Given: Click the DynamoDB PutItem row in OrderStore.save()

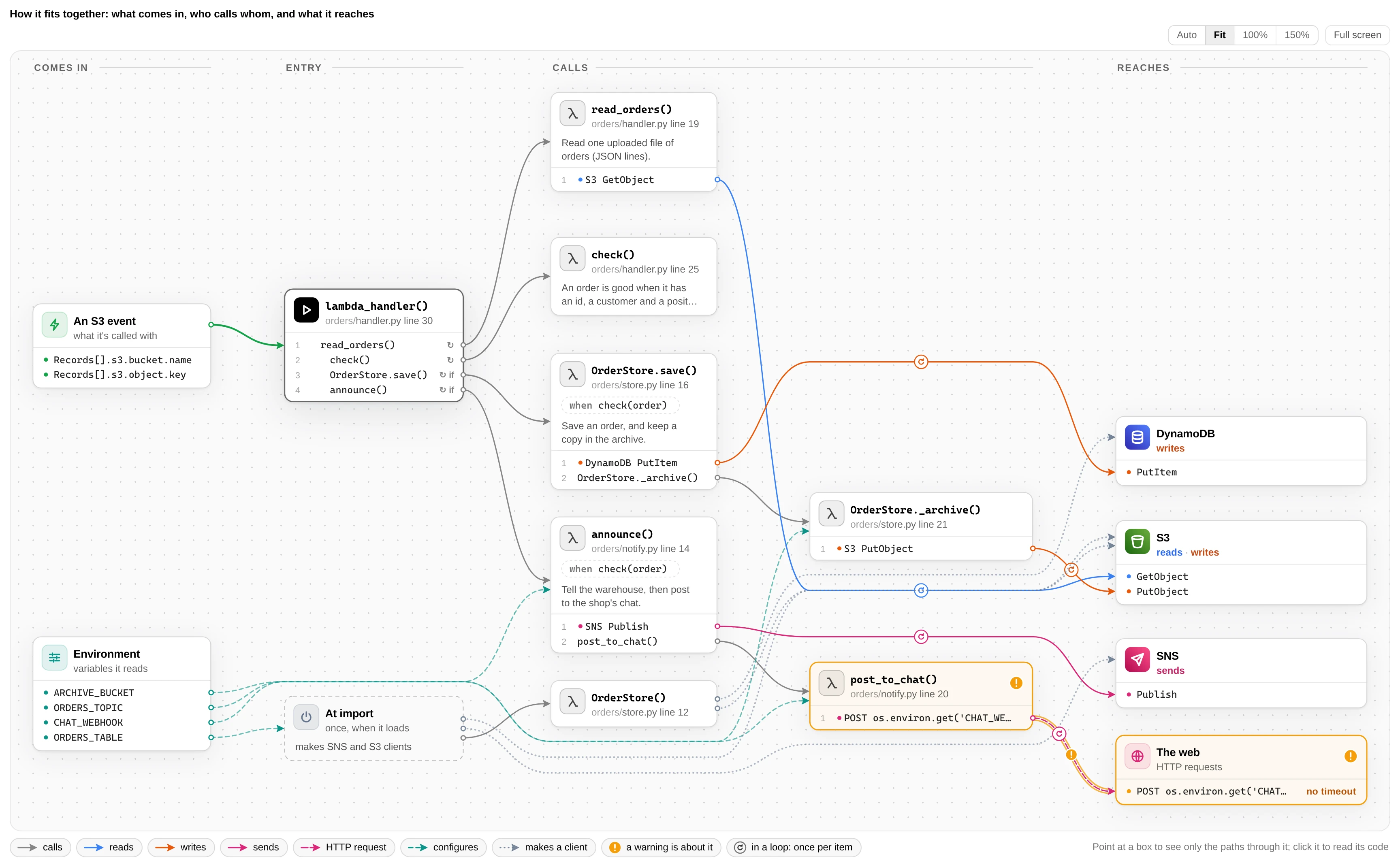Looking at the screenshot, I should tap(633, 463).
